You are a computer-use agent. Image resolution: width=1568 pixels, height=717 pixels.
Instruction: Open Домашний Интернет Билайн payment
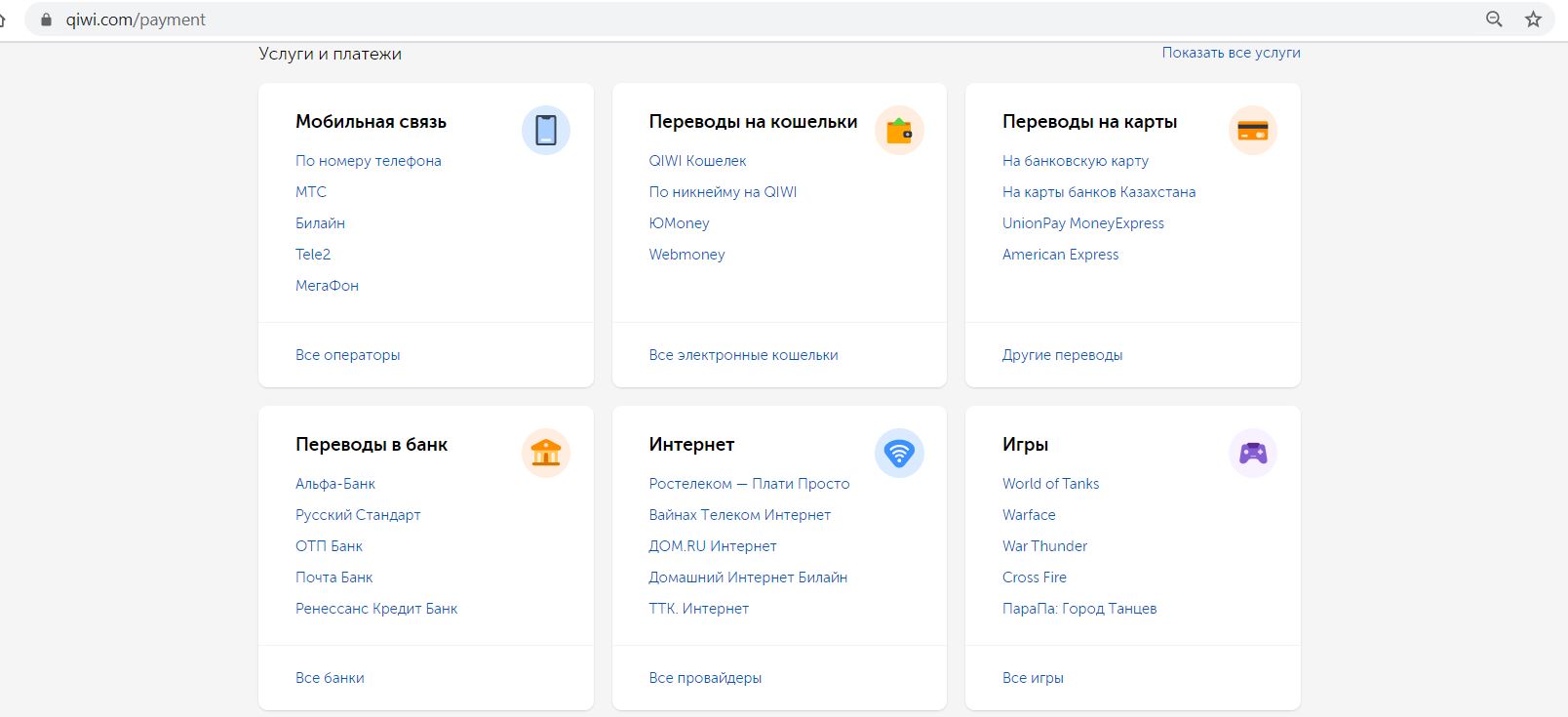click(x=748, y=578)
